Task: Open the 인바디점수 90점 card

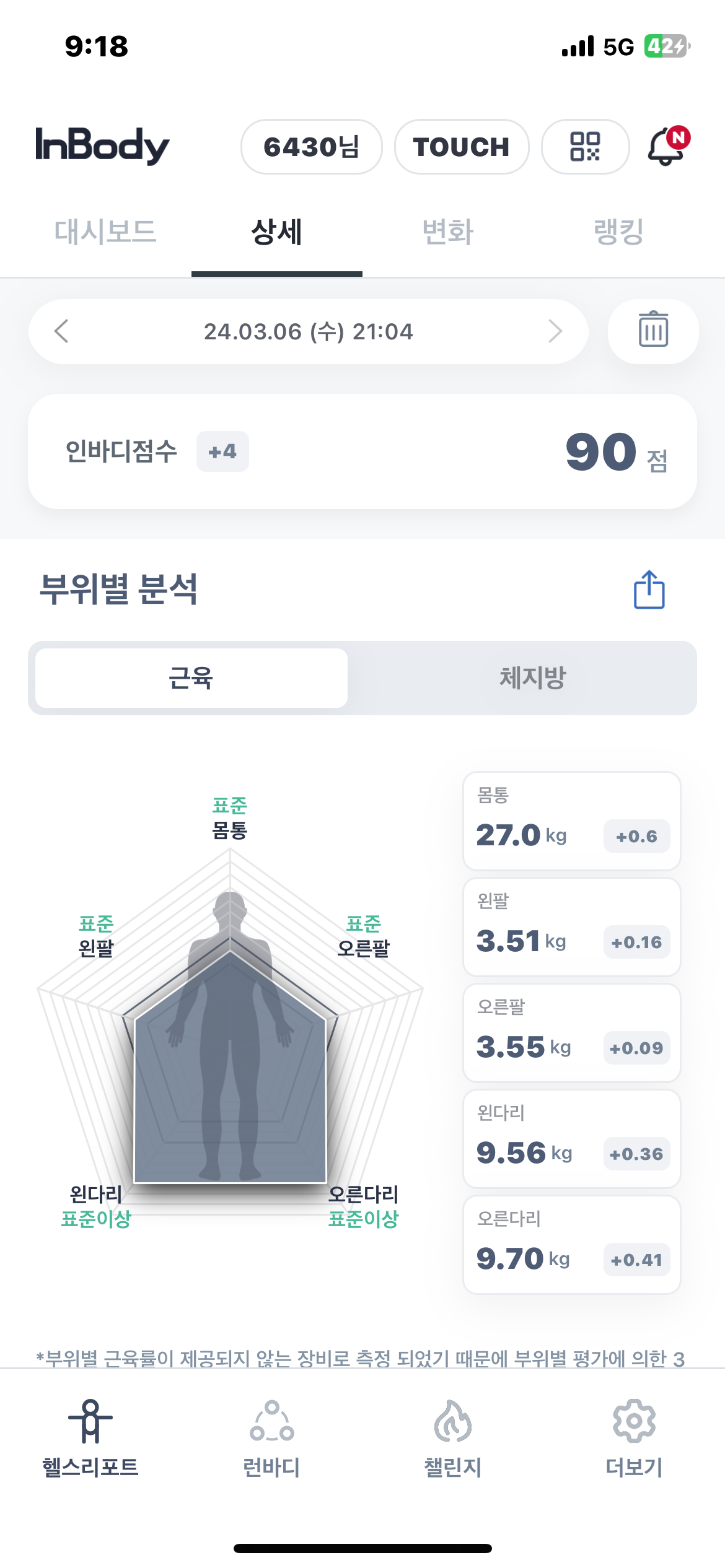Action: click(x=362, y=451)
